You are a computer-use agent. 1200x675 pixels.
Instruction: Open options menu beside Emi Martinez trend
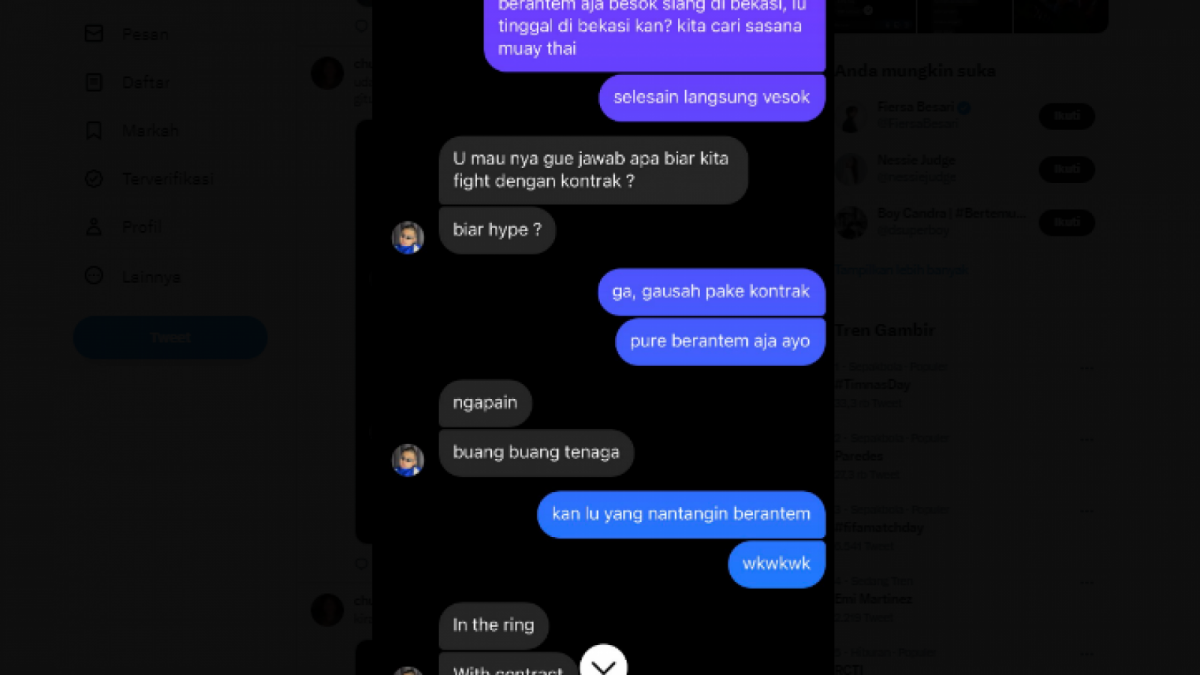coord(1087,584)
